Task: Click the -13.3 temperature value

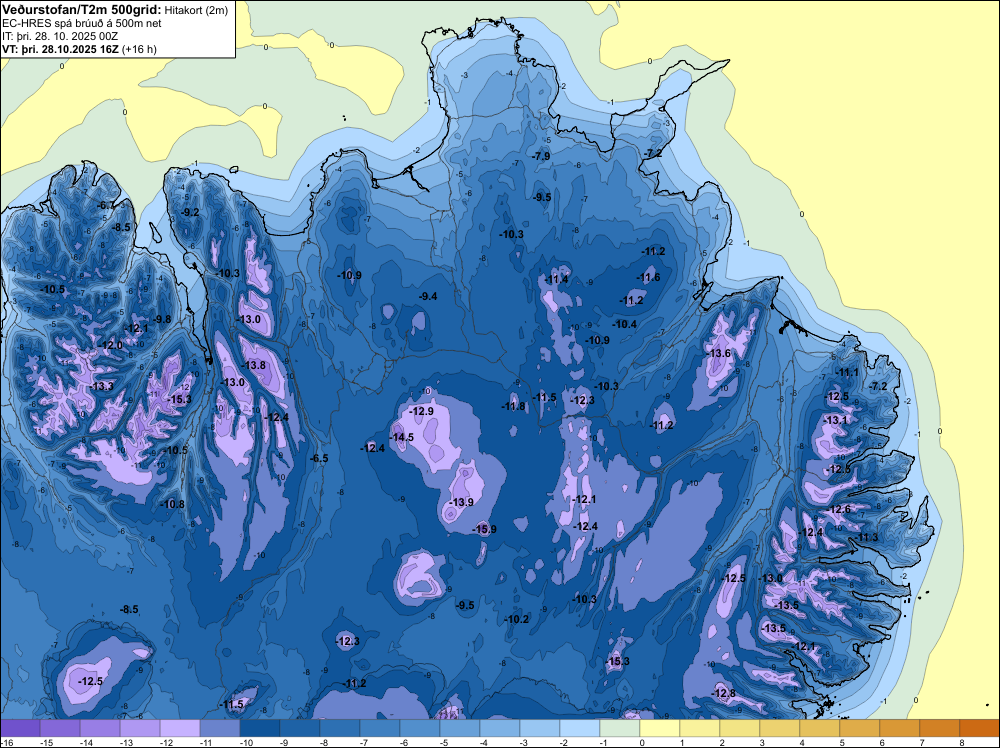Action: click(x=102, y=386)
